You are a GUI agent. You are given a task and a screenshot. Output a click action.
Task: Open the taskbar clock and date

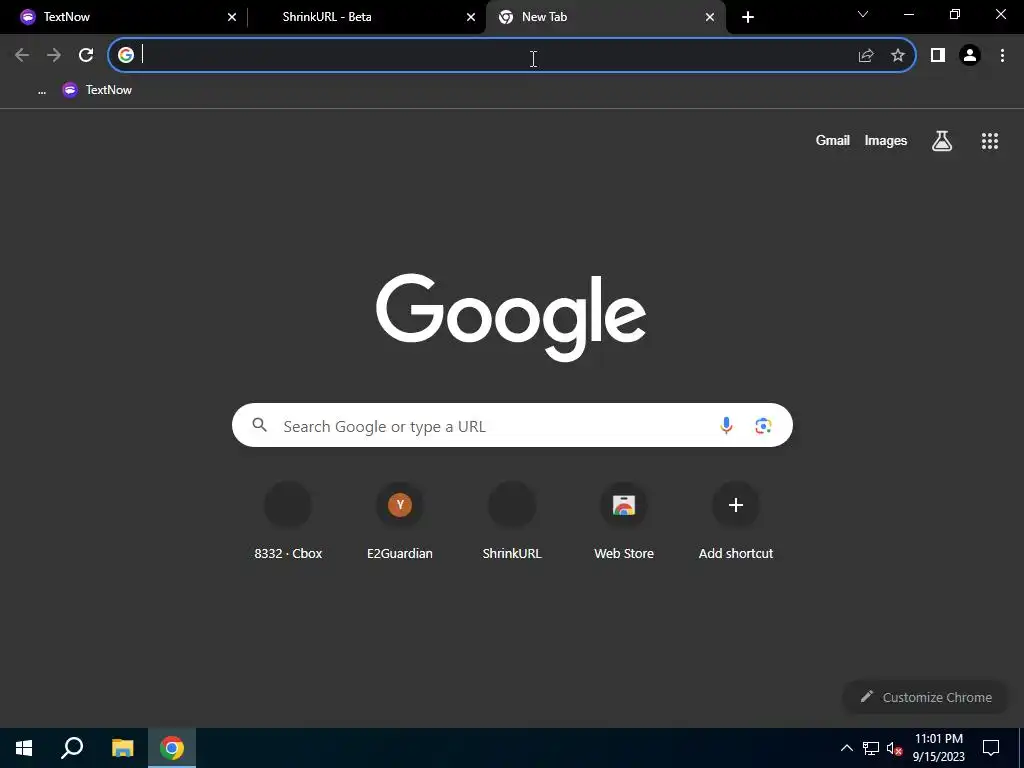click(x=938, y=748)
